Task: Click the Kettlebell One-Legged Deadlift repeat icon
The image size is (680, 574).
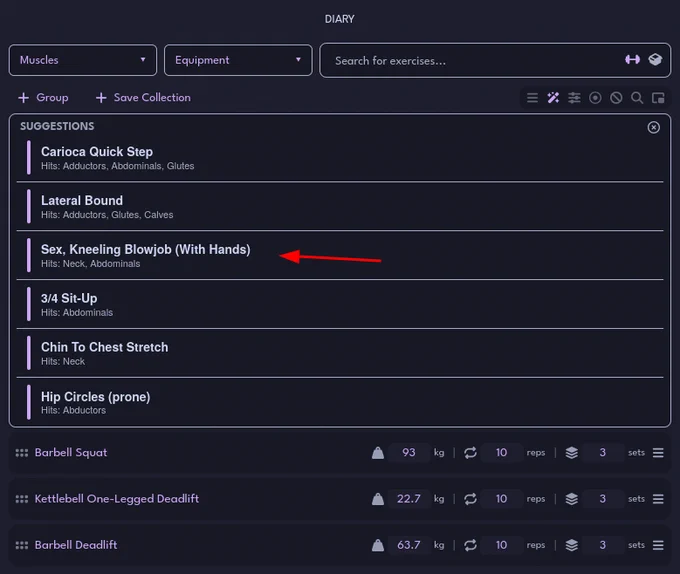Action: (470, 499)
